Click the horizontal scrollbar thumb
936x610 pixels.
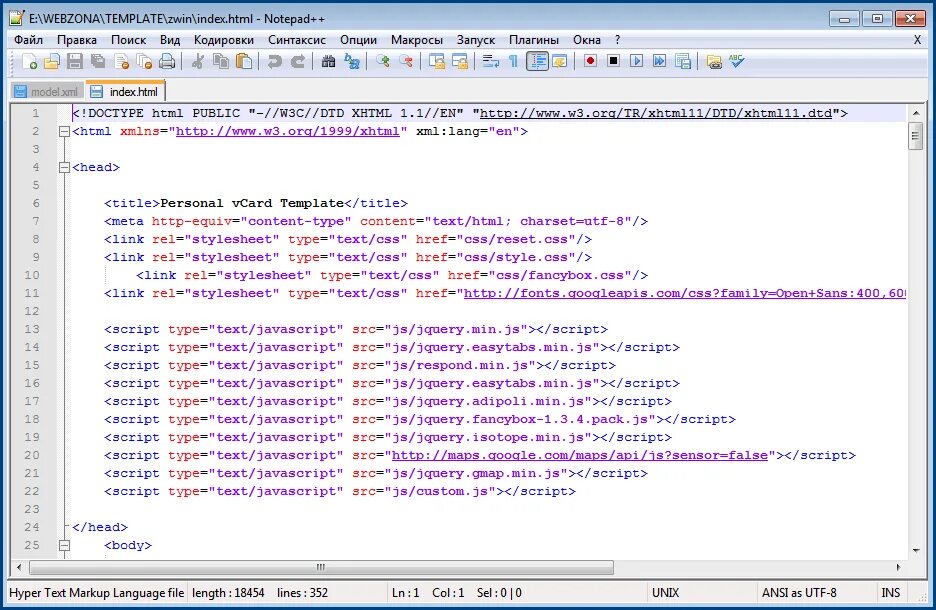point(321,567)
